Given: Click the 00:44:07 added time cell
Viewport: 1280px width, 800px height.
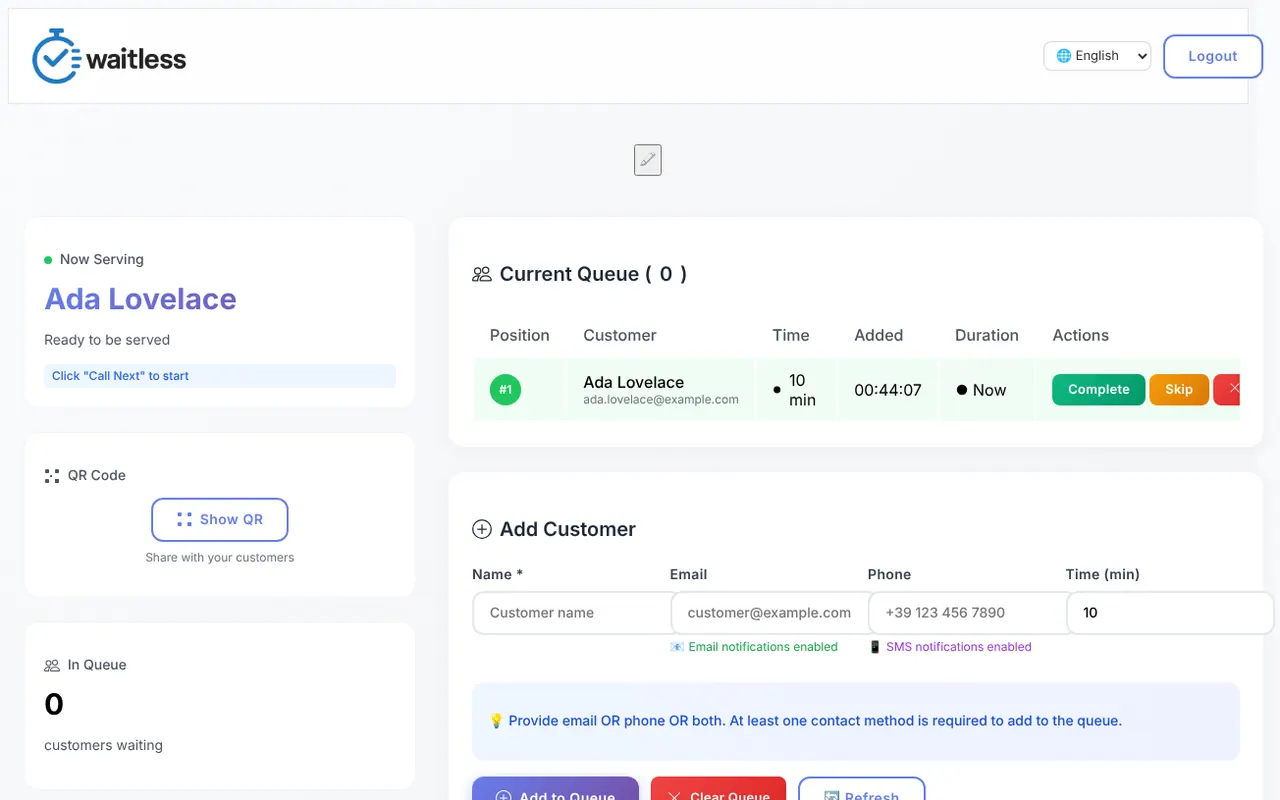Looking at the screenshot, I should [888, 390].
